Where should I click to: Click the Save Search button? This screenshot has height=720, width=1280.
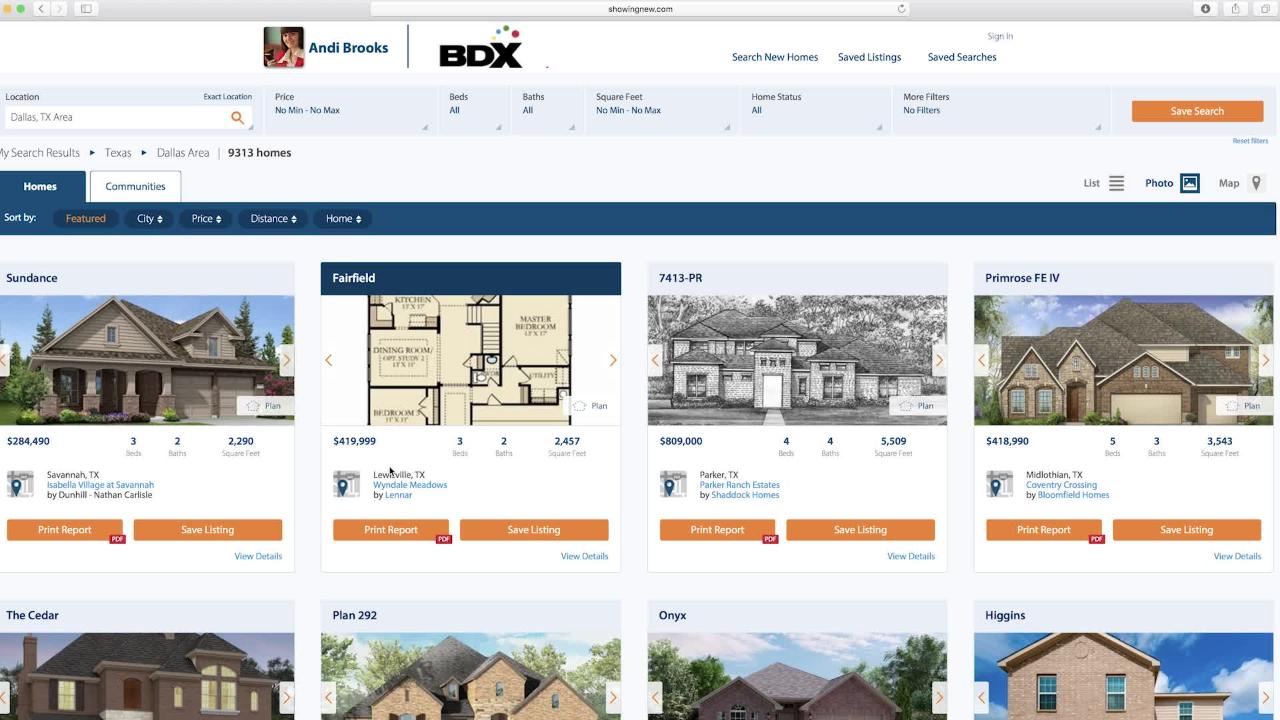pyautogui.click(x=1197, y=111)
